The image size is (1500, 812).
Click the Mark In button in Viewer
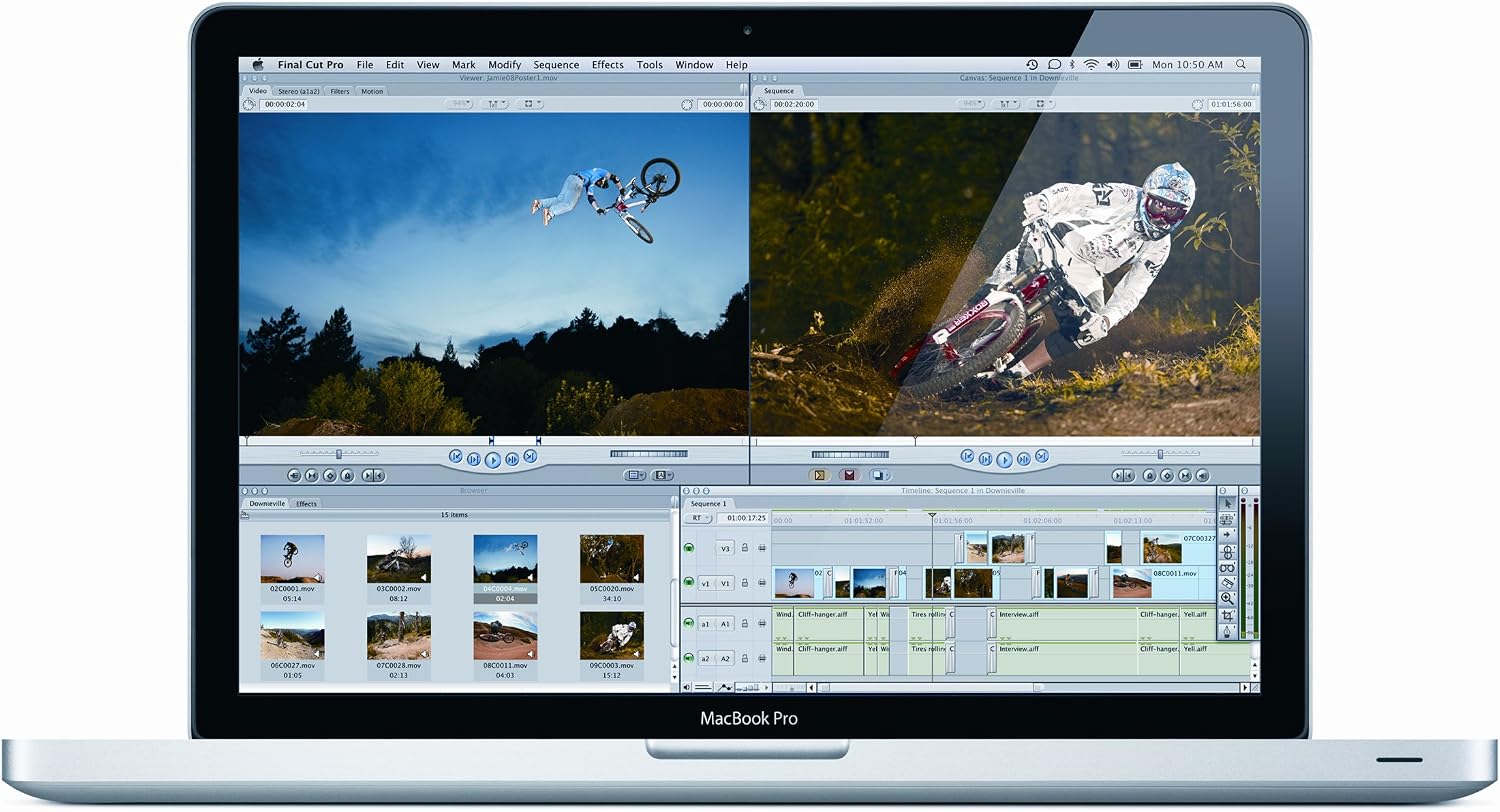(x=368, y=475)
